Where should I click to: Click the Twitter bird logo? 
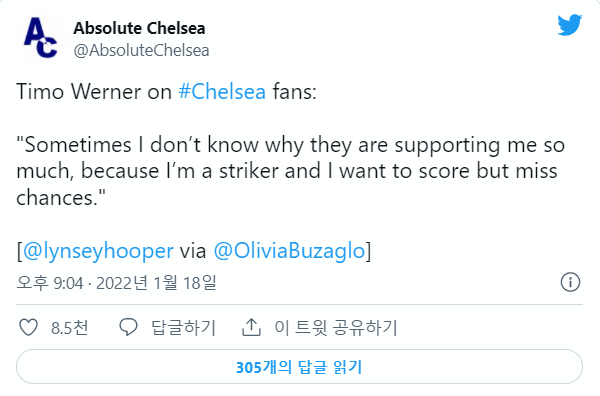[x=569, y=25]
